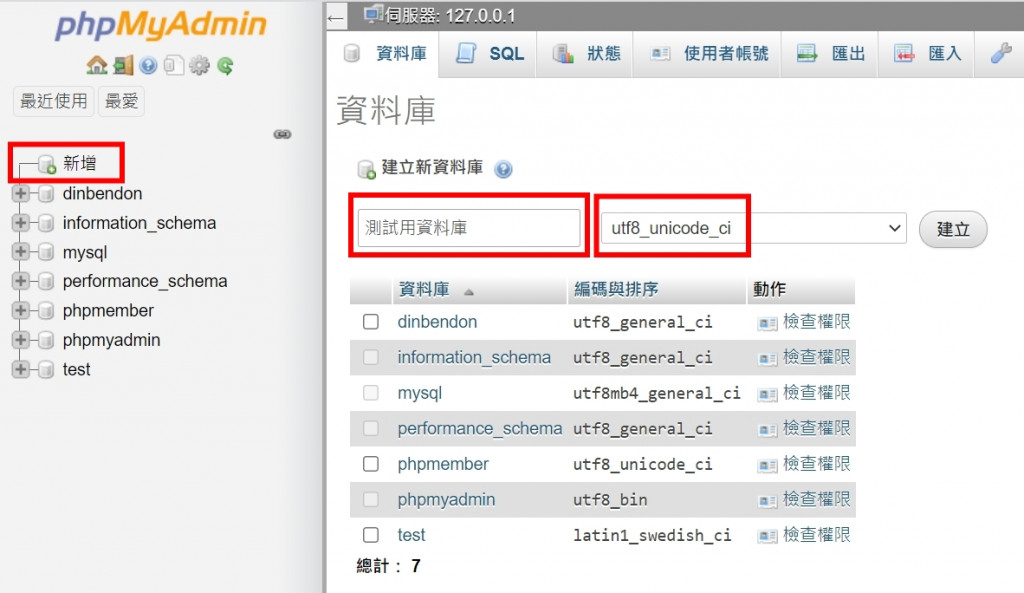The height and width of the screenshot is (593, 1024).
Task: Open the 匯出 tab
Action: [831, 54]
